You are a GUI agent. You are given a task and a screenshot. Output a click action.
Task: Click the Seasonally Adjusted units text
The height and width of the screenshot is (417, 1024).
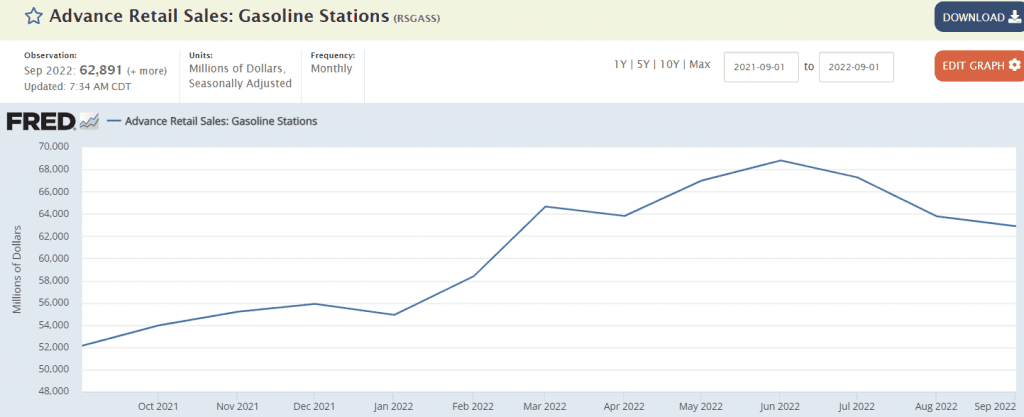pos(240,84)
